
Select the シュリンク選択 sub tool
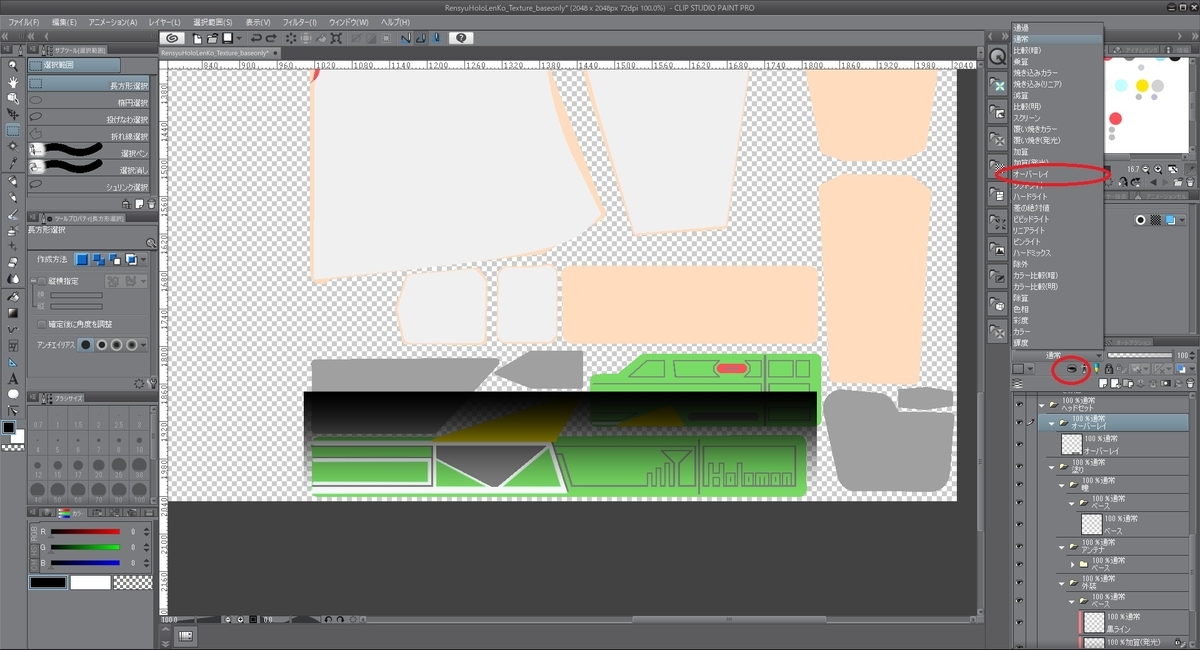point(89,187)
